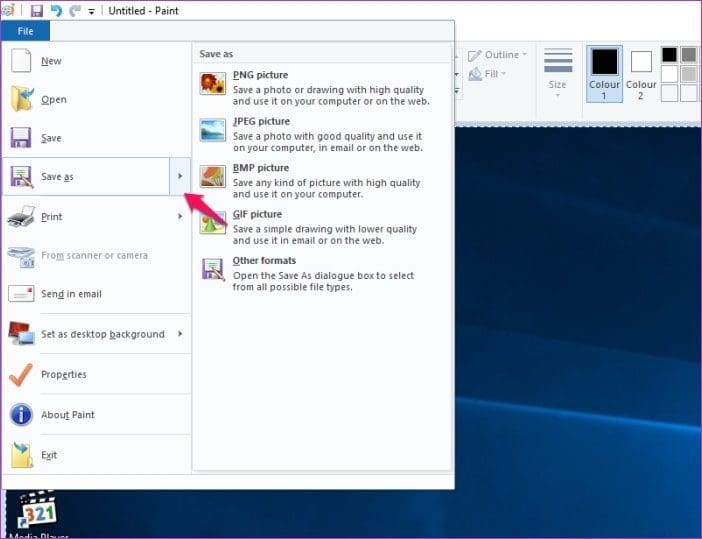Select PNG picture save option

tap(322, 87)
